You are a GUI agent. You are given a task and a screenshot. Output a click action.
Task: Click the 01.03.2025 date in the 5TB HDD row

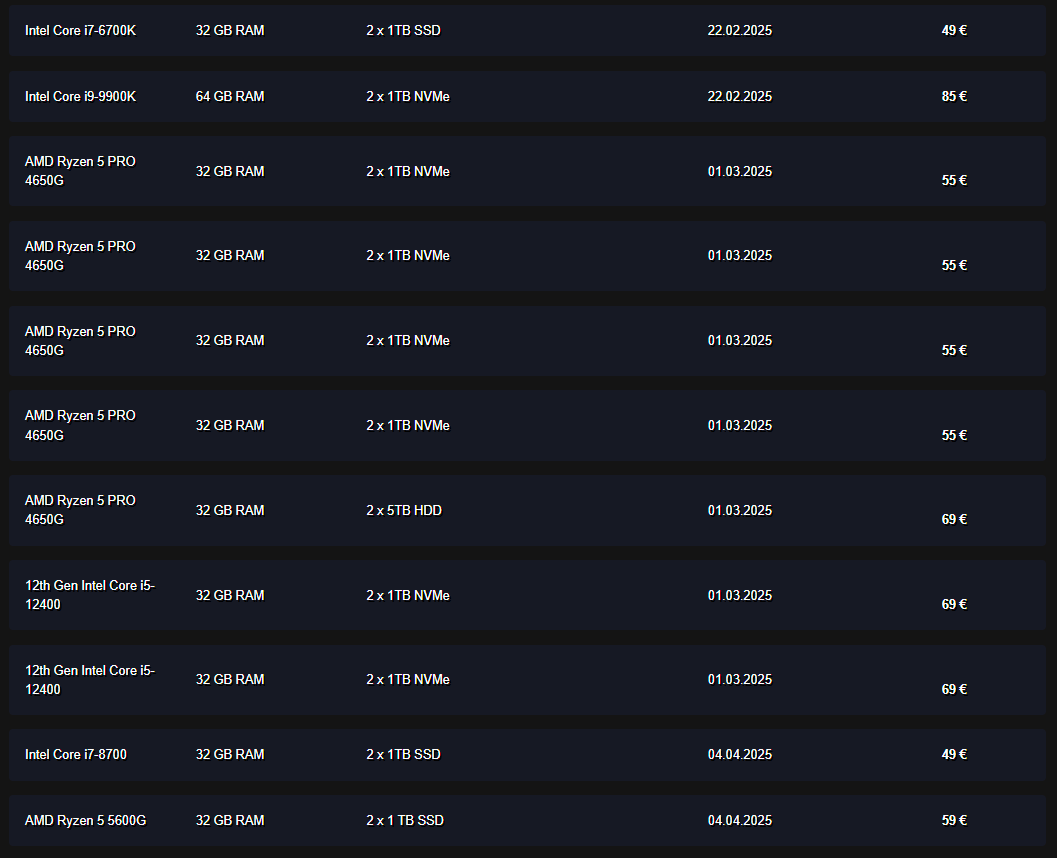[739, 511]
